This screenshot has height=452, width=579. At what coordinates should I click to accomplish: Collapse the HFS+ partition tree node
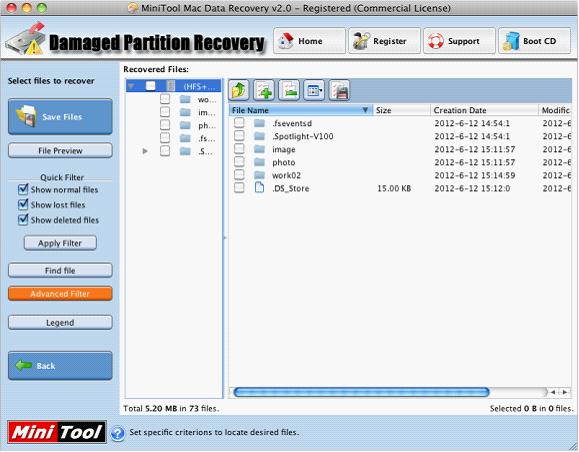(131, 86)
